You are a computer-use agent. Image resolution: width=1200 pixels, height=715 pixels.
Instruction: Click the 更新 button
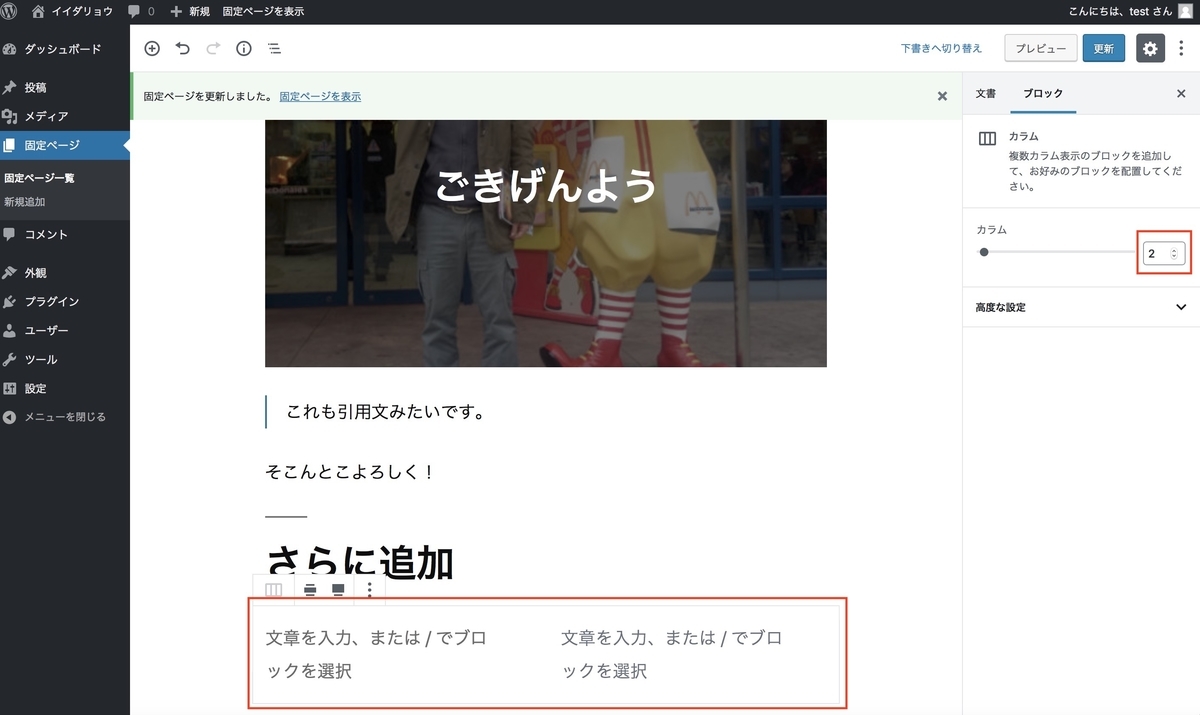[x=1104, y=48]
